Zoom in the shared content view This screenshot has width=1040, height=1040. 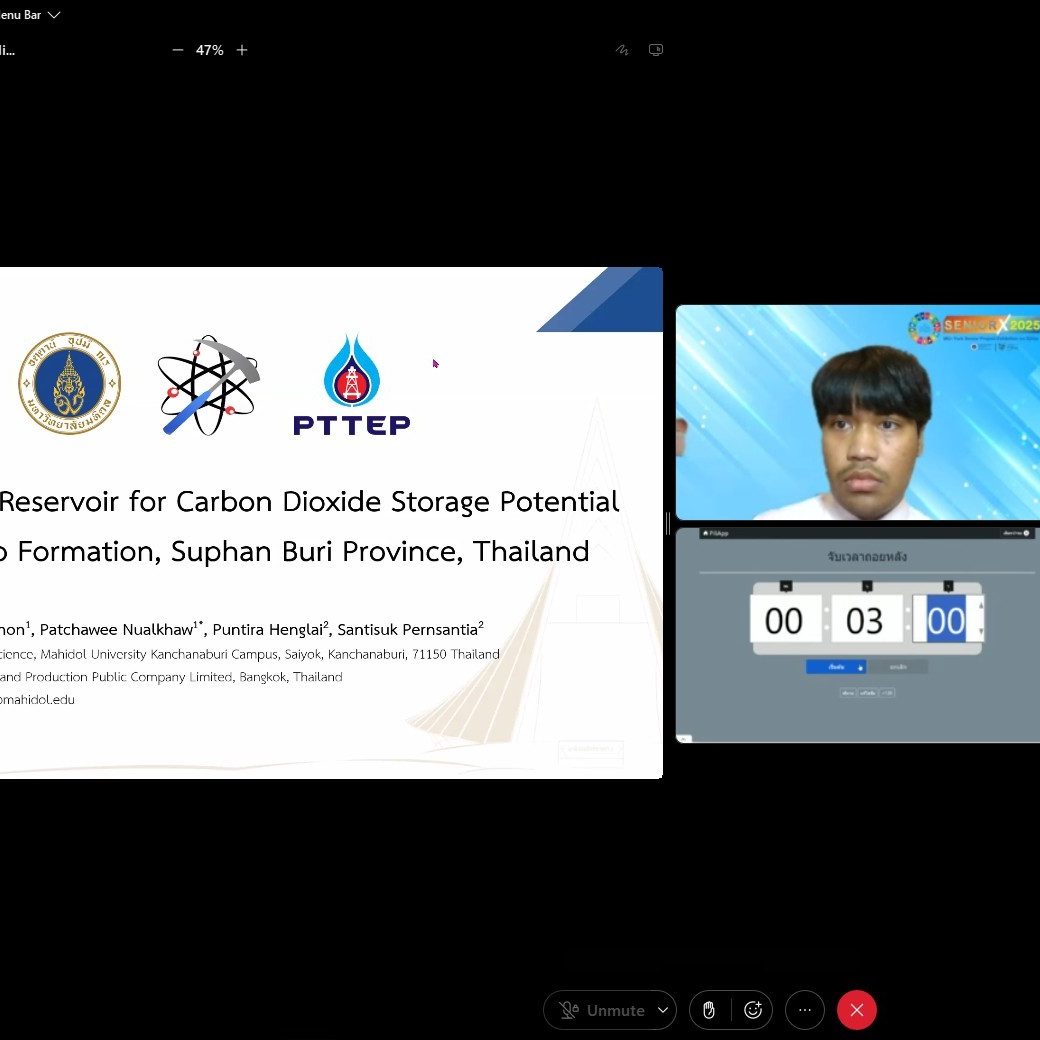242,50
